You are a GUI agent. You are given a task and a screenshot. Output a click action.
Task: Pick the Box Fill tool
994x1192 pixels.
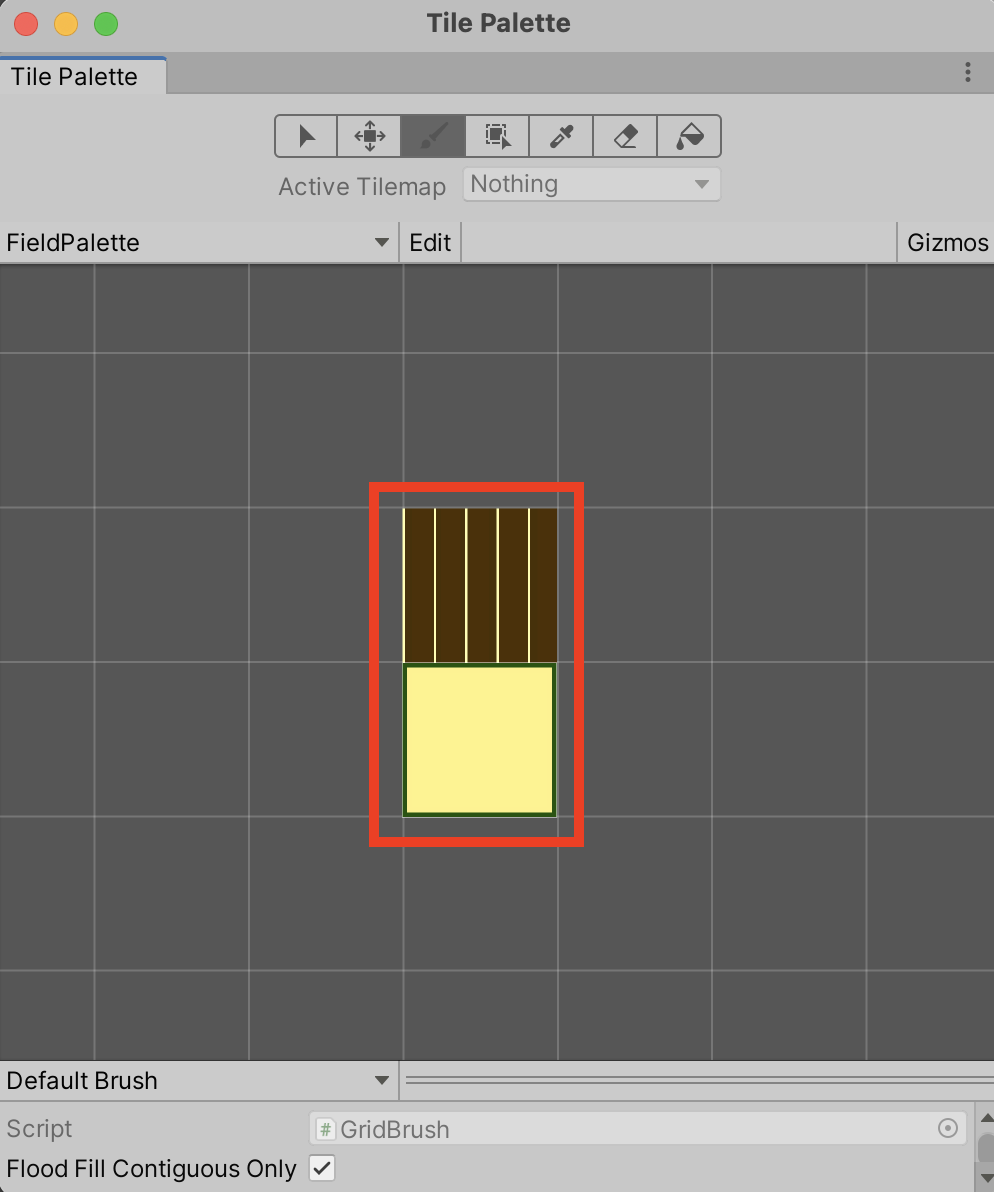[x=497, y=136]
